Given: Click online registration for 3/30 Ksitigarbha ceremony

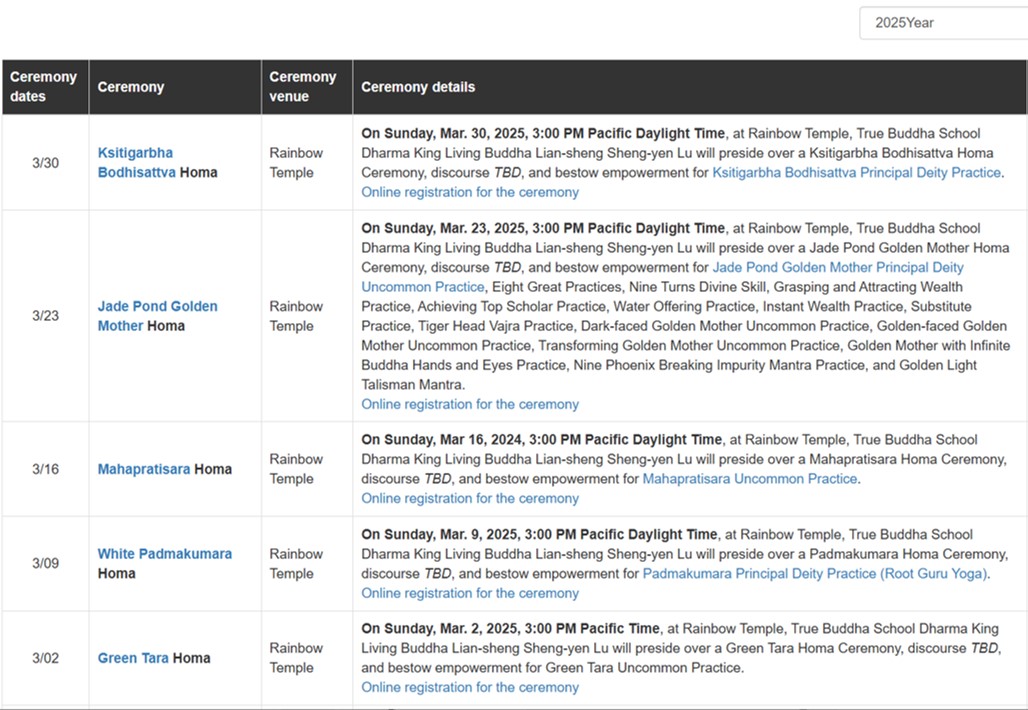Looking at the screenshot, I should point(470,192).
